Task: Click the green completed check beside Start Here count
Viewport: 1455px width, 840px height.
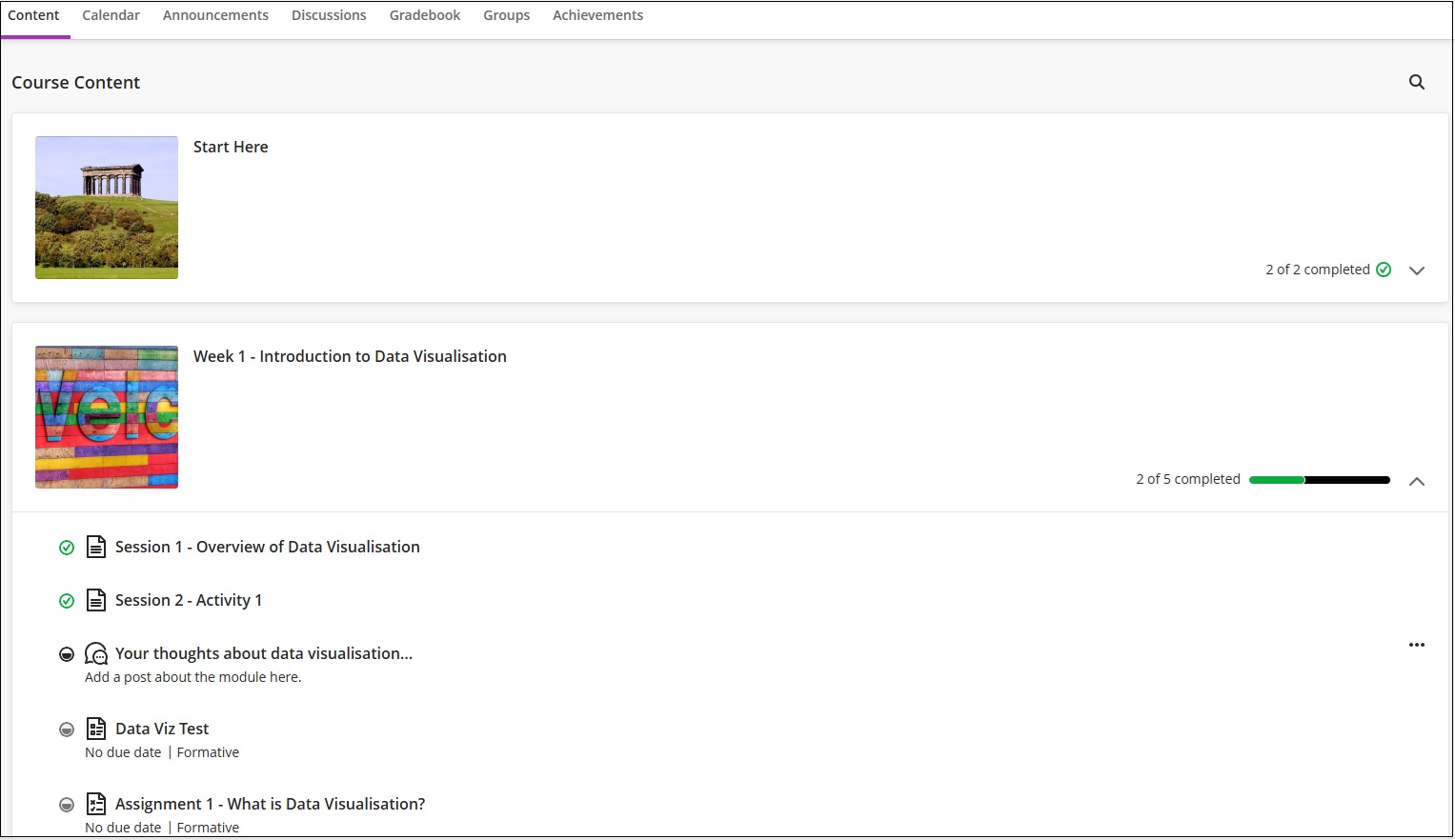Action: coord(1384,270)
